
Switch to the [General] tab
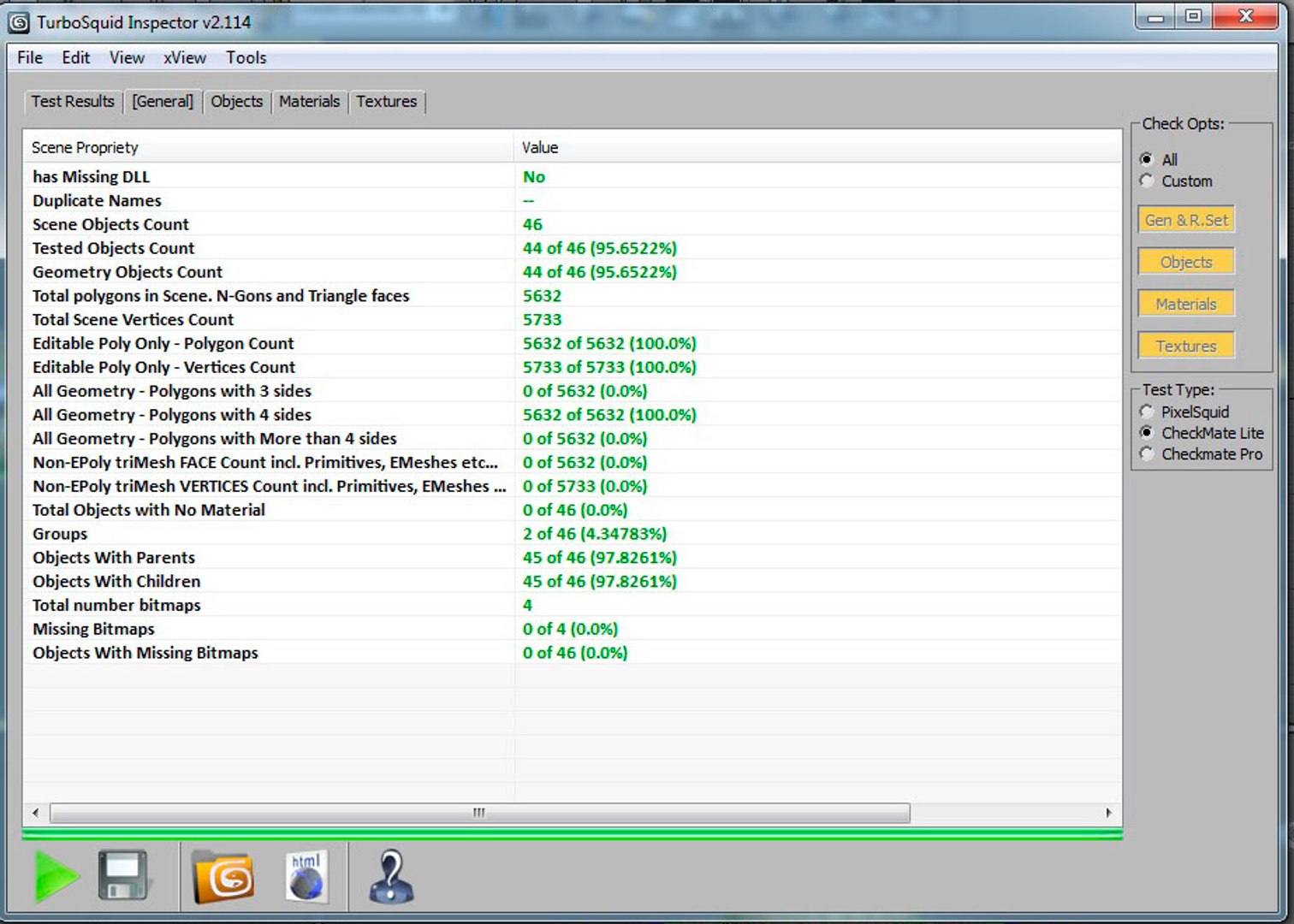pyautogui.click(x=163, y=102)
